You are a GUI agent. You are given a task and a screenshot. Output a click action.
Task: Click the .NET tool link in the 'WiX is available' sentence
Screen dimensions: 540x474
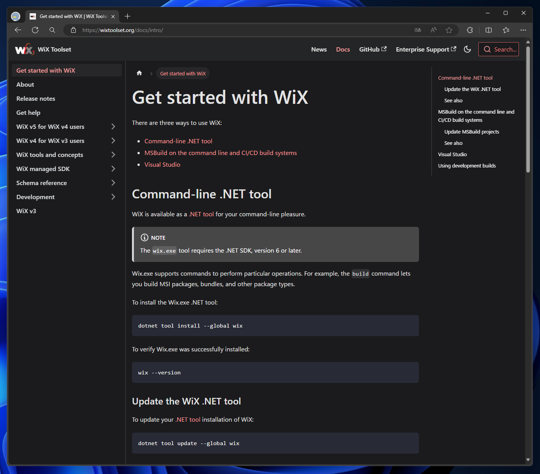(x=201, y=214)
